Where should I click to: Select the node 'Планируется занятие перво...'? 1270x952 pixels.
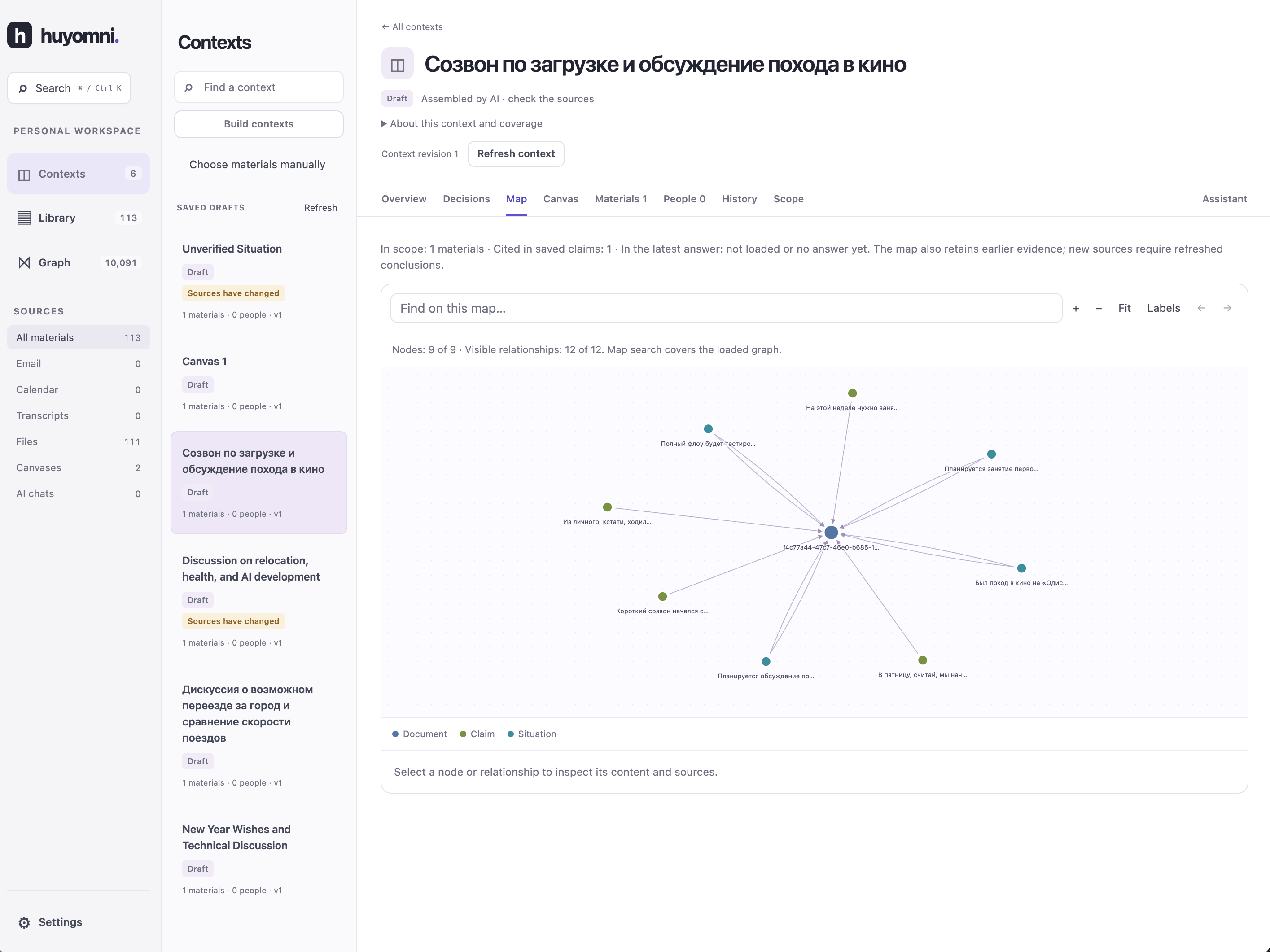click(x=991, y=454)
